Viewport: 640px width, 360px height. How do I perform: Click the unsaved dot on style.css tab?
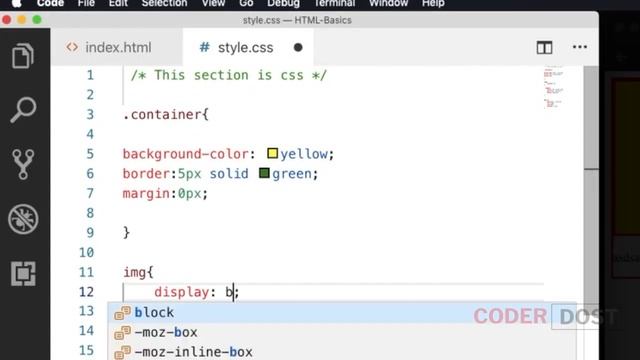(x=298, y=48)
